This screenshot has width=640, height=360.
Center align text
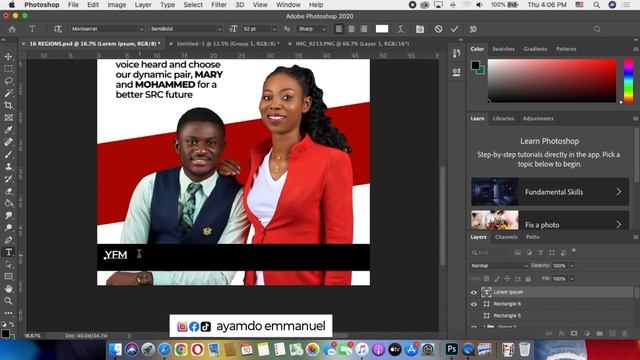tap(351, 29)
